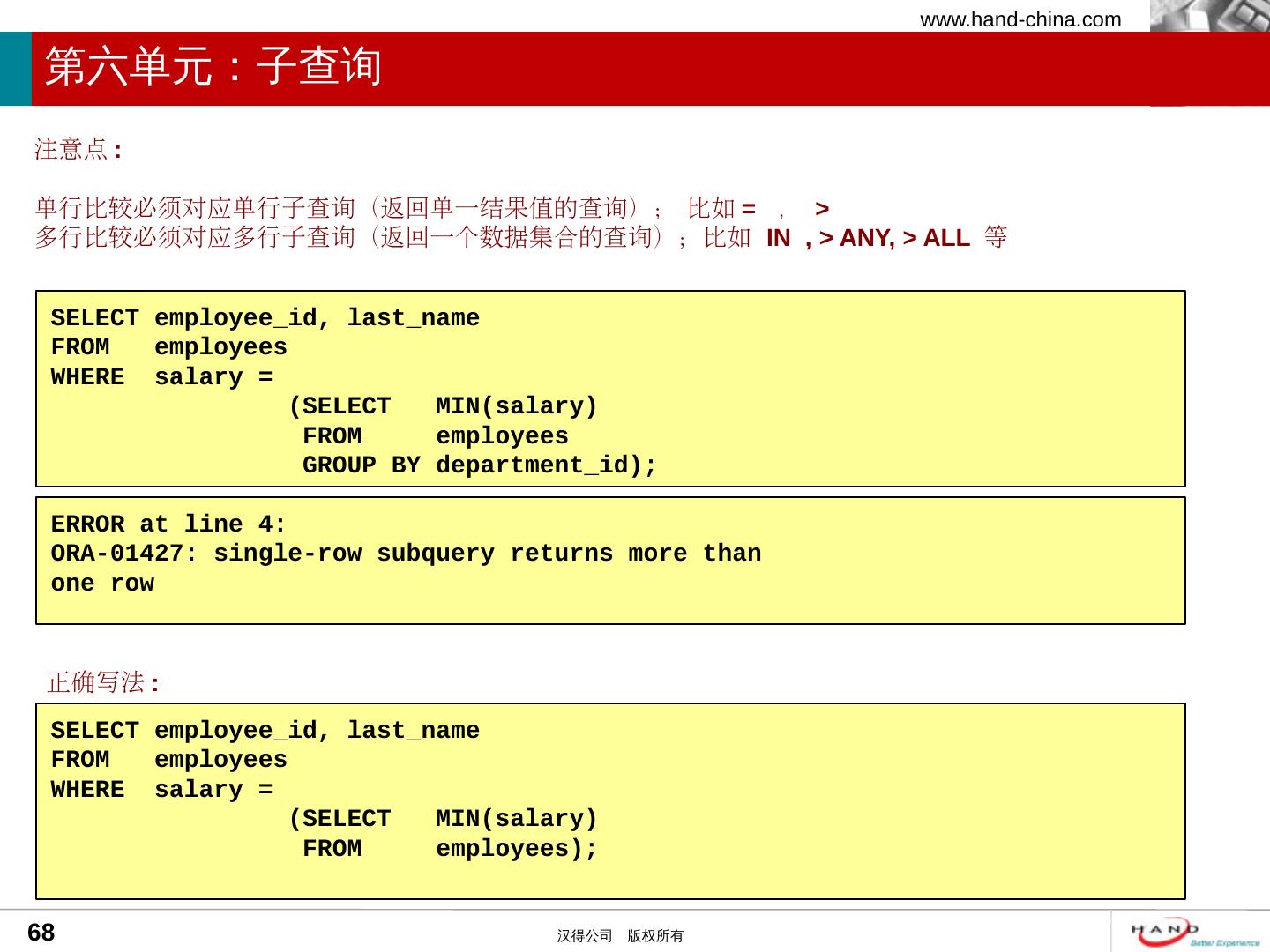
Task: Click the 多行比较 note line
Action: point(353,237)
